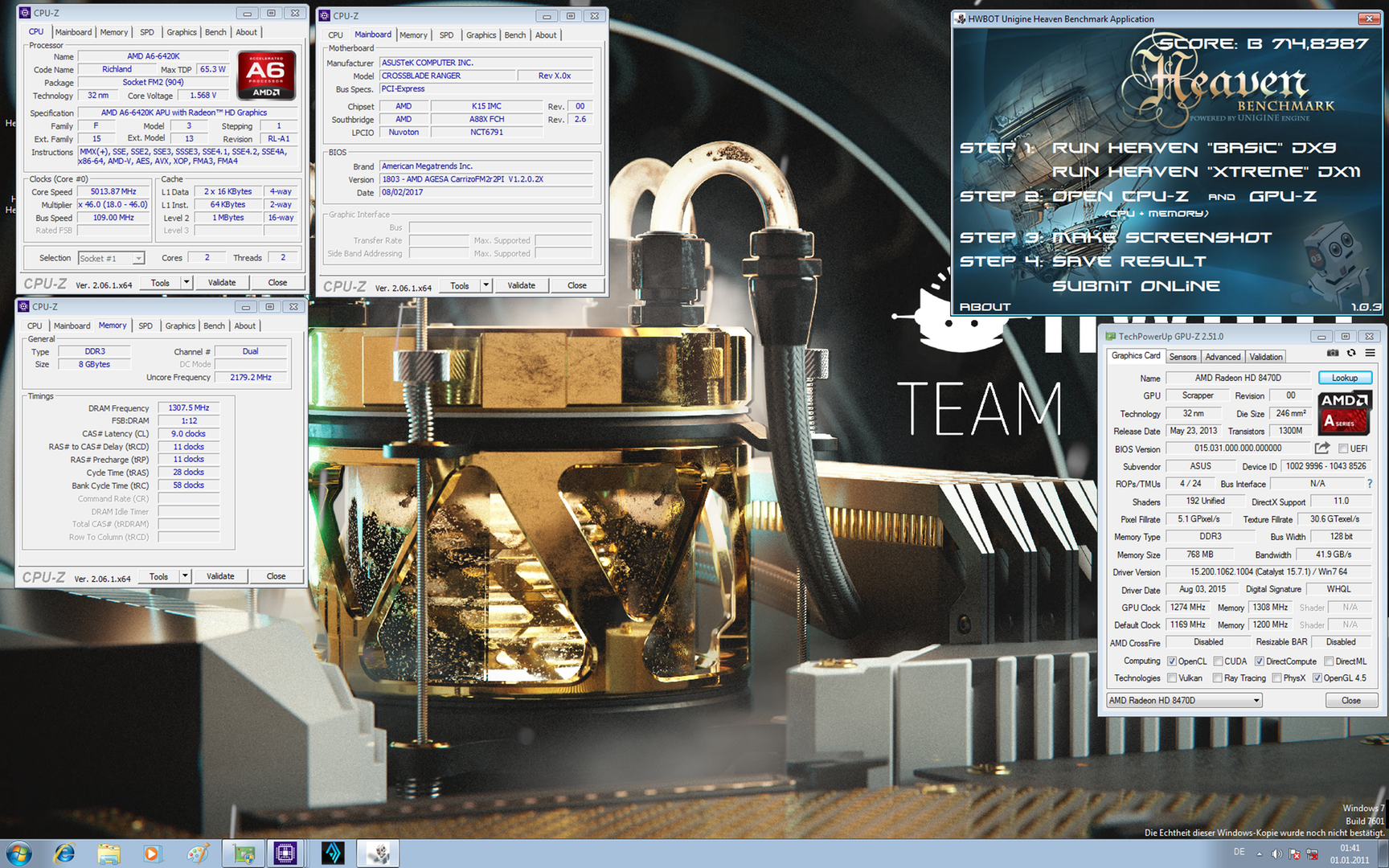Toggle the UEFI checkbox in GPU-Z
The height and width of the screenshot is (868, 1389).
pyautogui.click(x=1342, y=448)
